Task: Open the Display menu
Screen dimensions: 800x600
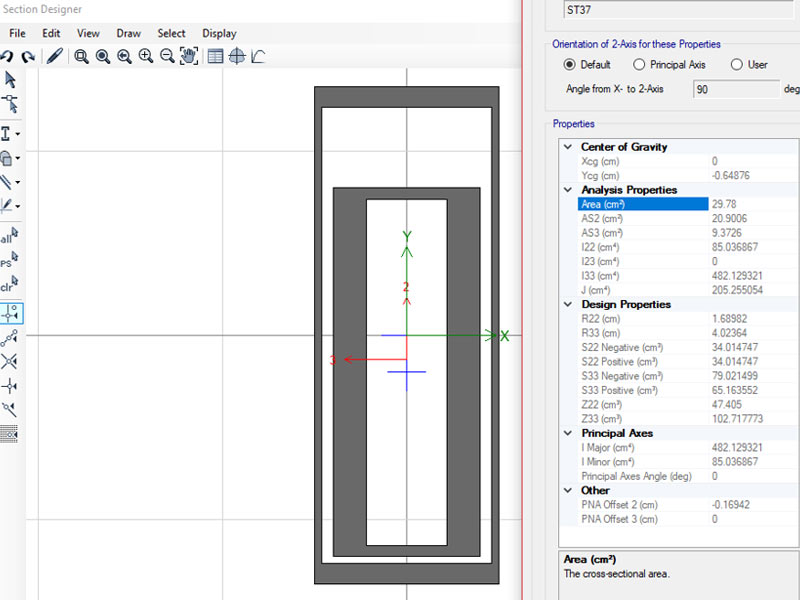Action: pyautogui.click(x=219, y=33)
